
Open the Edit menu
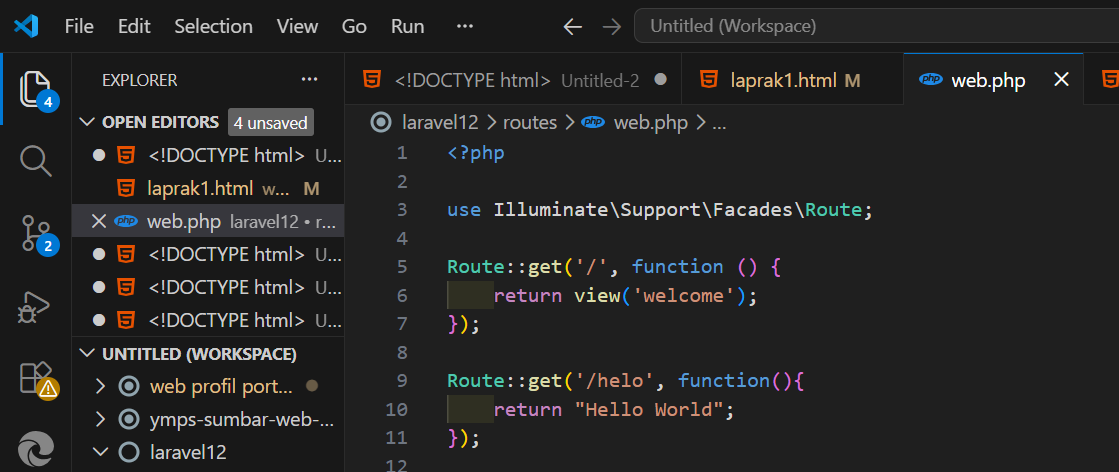click(x=134, y=26)
